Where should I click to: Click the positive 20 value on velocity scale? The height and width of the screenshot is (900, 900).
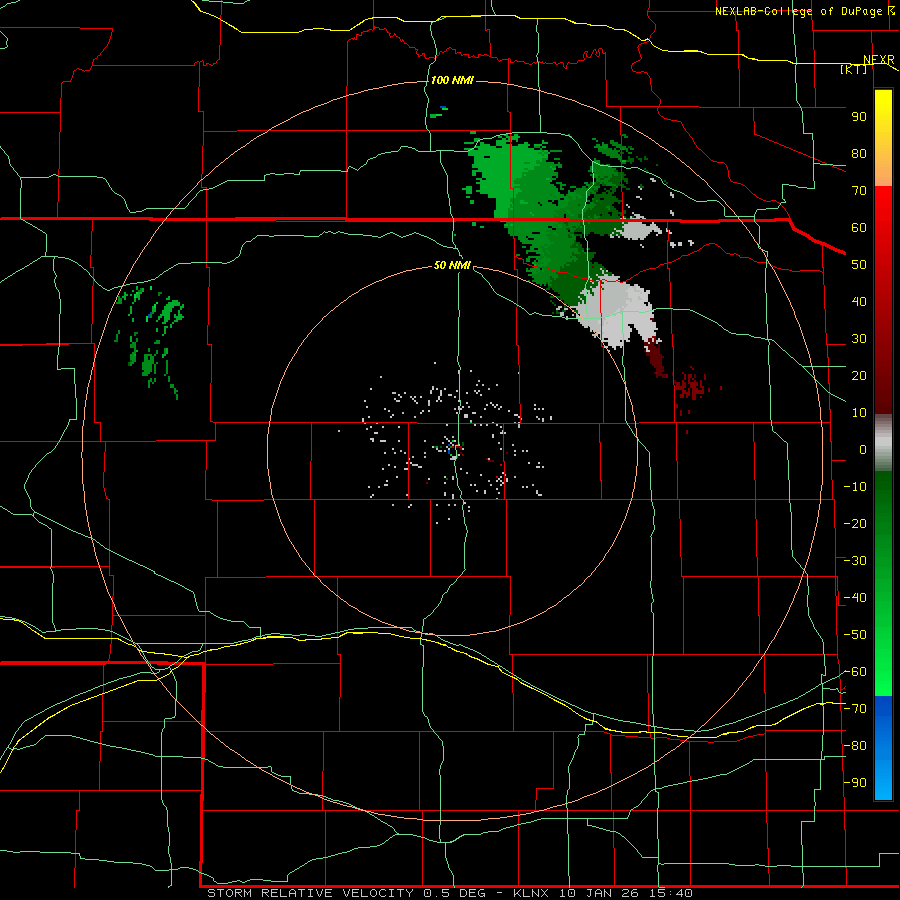859,375
